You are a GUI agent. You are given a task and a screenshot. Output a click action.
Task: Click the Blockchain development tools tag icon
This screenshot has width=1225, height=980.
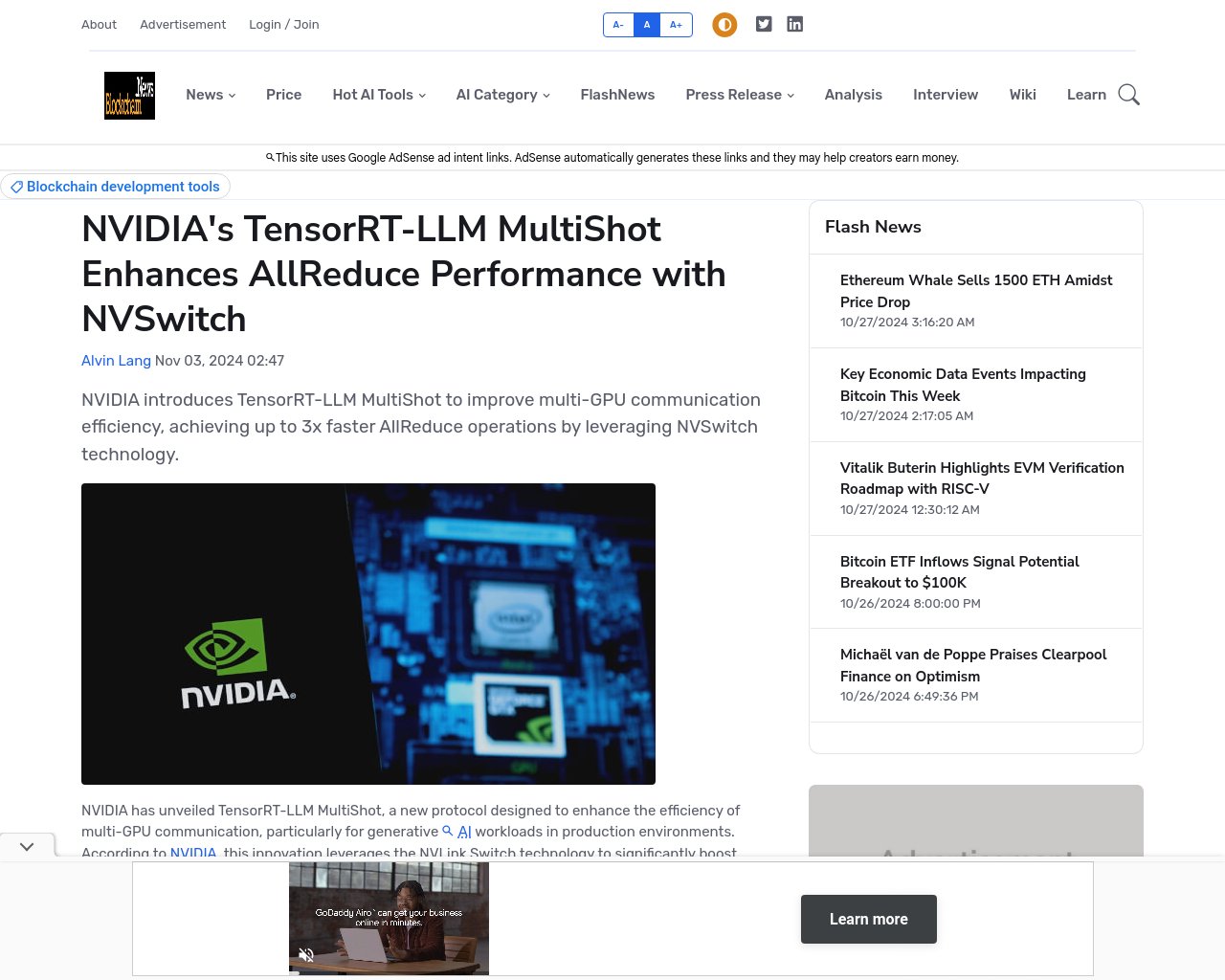click(x=17, y=187)
